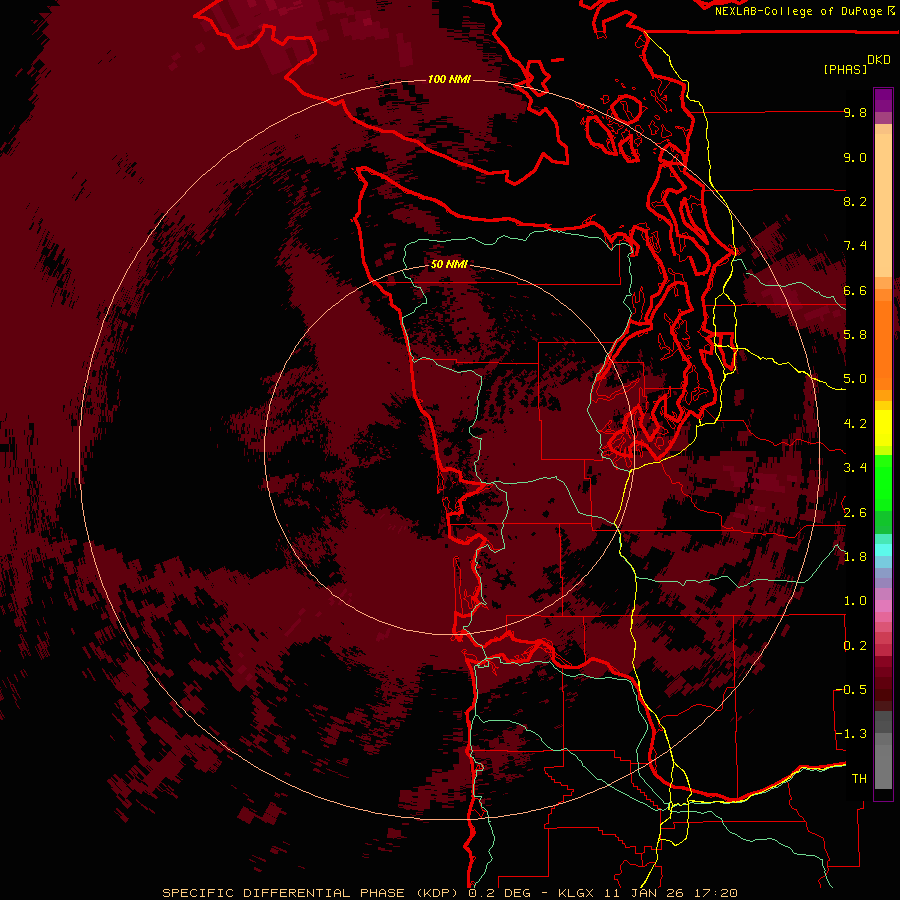Click the -1.3 value on the scale
This screenshot has width=900, height=900.
point(851,734)
